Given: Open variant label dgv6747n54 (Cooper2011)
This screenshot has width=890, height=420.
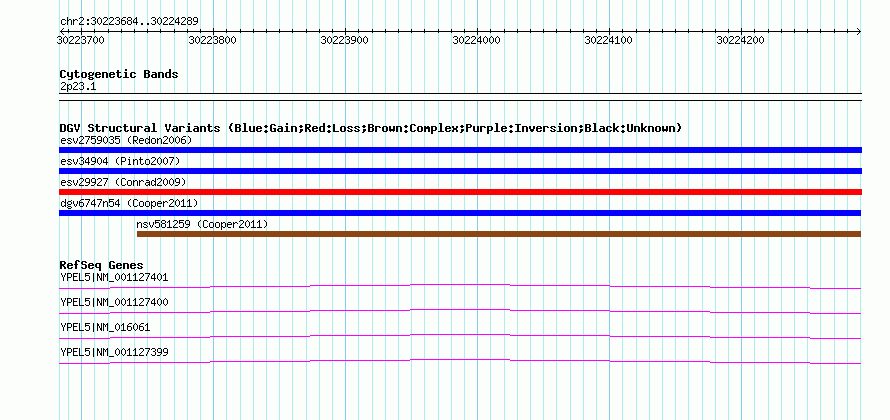Looking at the screenshot, I should [x=129, y=203].
